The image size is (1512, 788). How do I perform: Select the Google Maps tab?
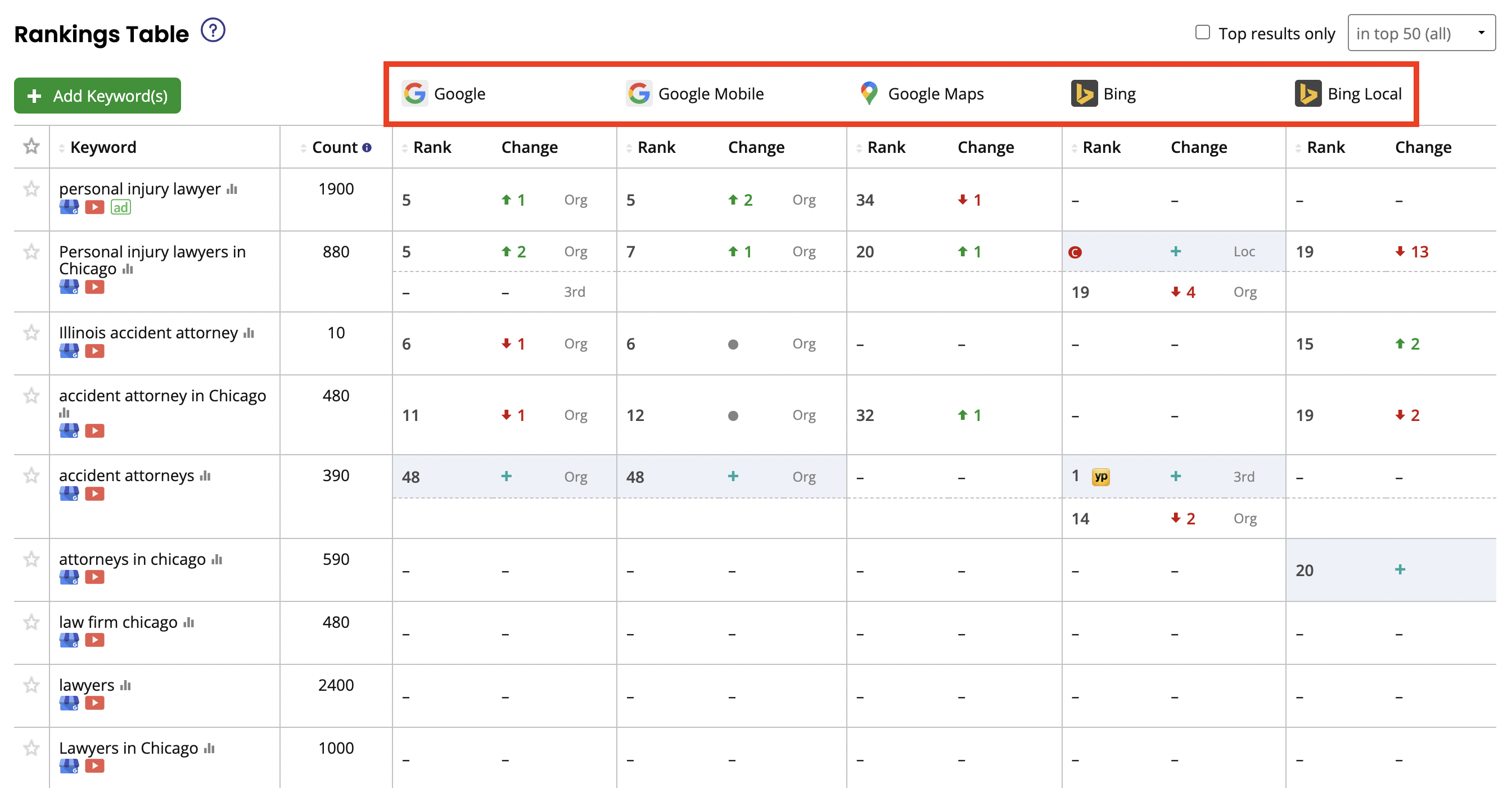922,93
